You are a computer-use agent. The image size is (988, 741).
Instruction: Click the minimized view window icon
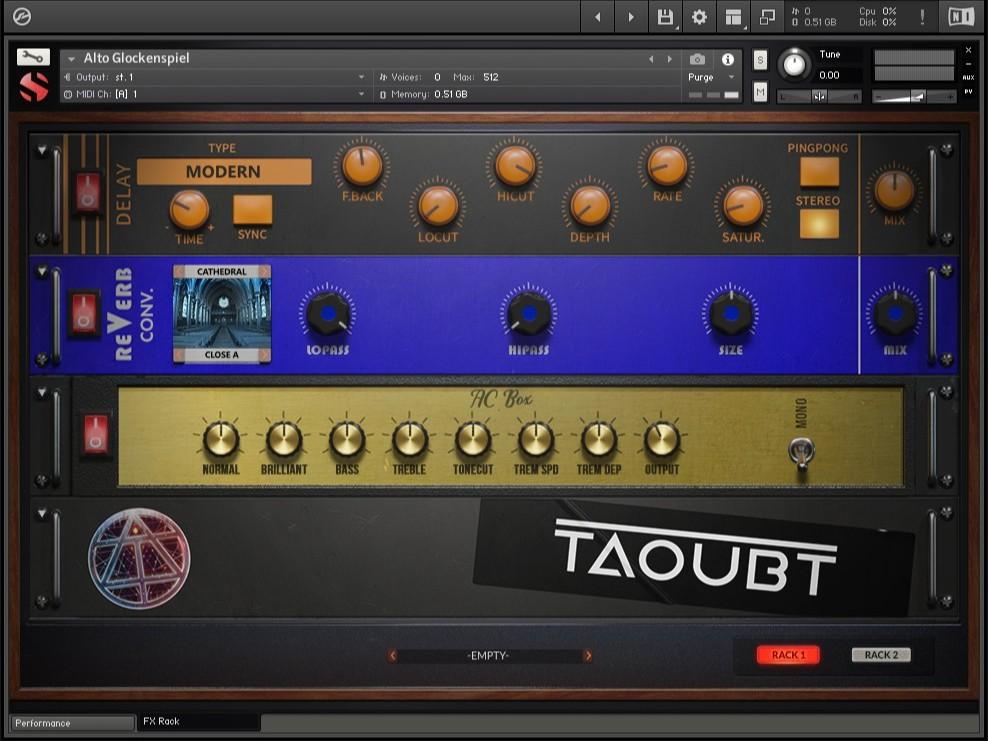(767, 17)
